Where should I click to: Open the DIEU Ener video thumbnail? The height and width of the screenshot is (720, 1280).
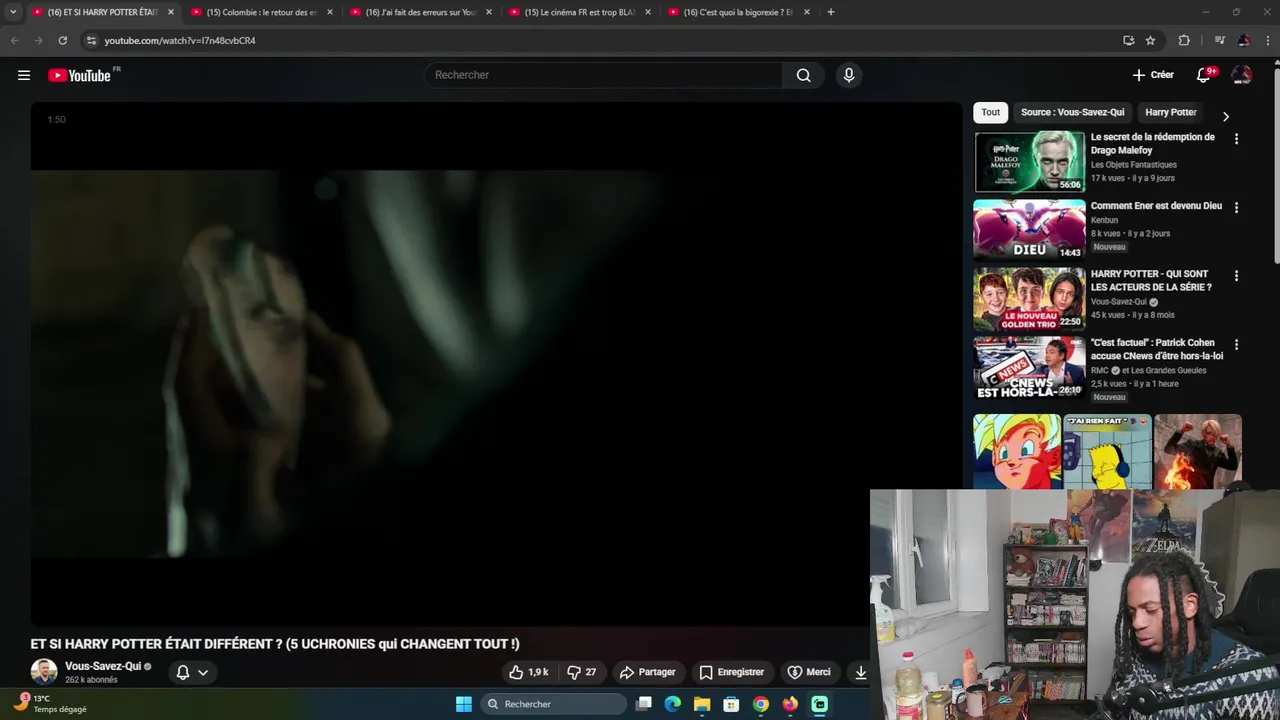click(x=1029, y=230)
